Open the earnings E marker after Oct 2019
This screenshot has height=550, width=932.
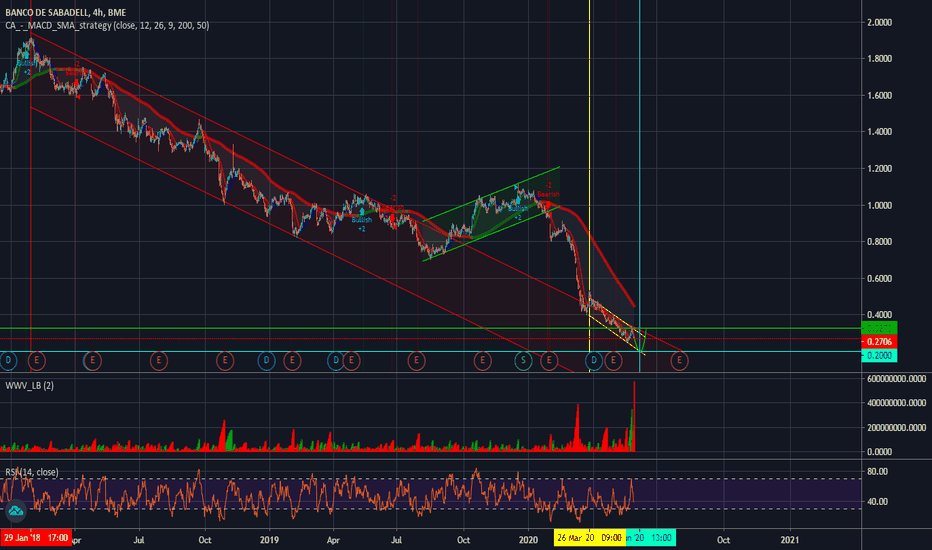pos(483,360)
